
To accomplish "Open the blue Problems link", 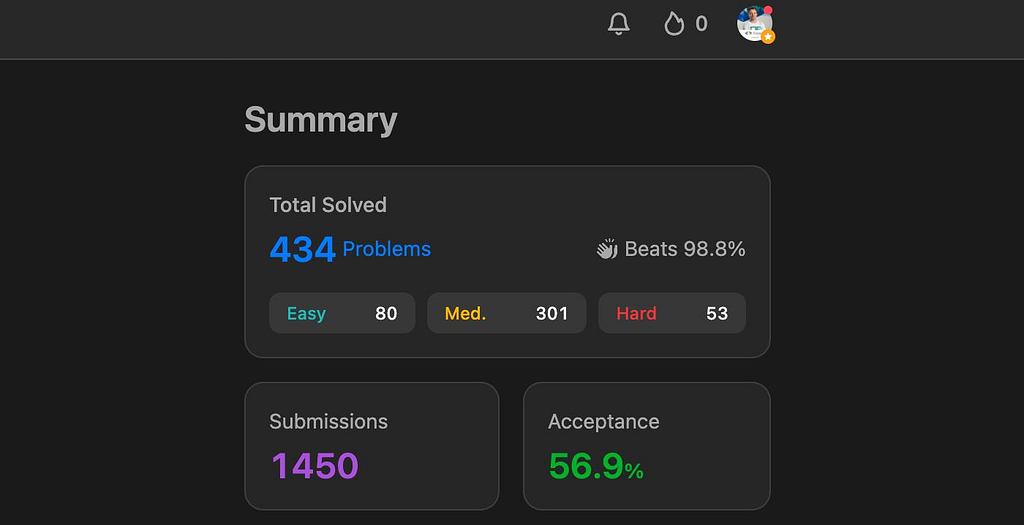I will coord(386,249).
